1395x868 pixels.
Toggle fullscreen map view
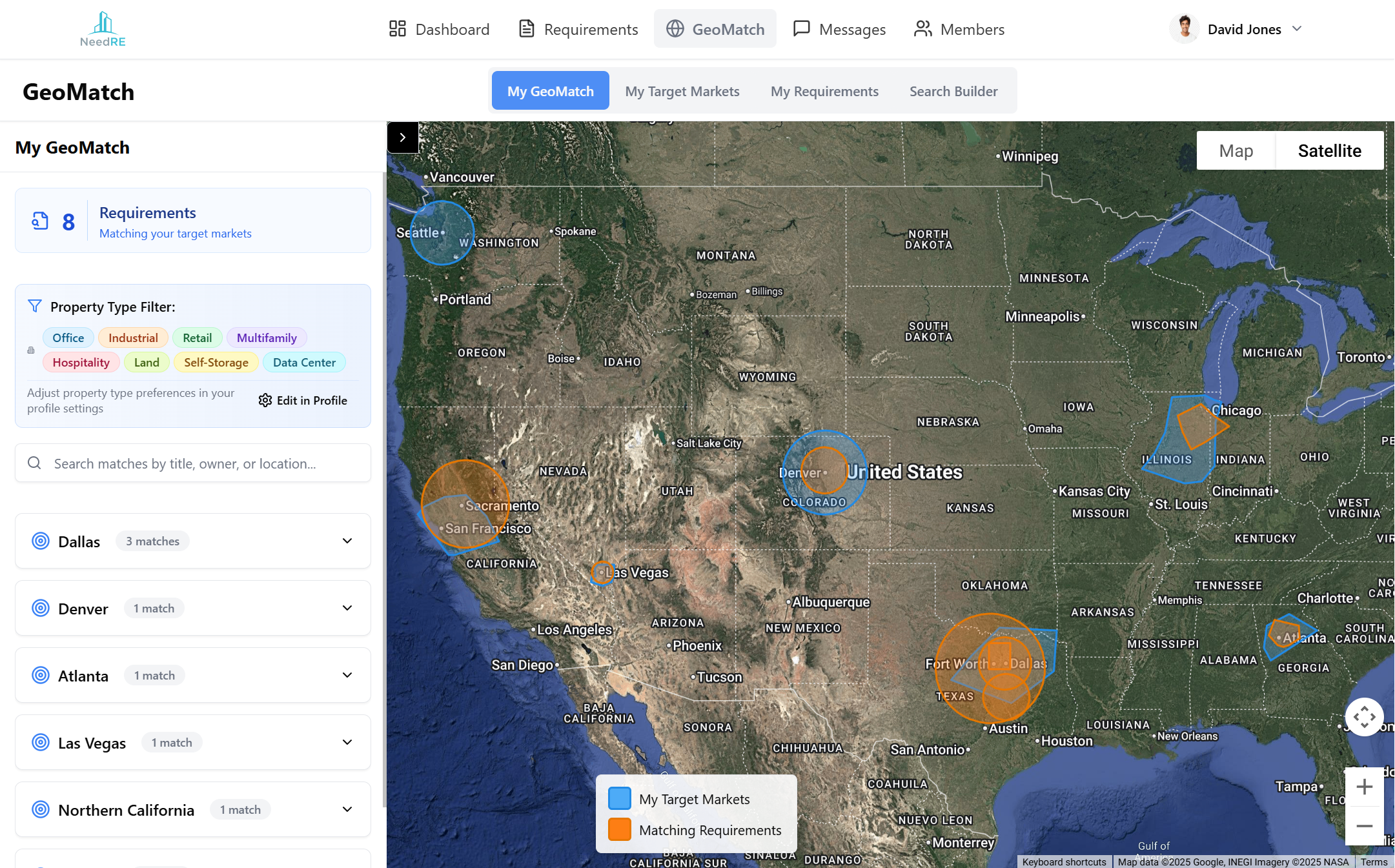coord(1364,716)
